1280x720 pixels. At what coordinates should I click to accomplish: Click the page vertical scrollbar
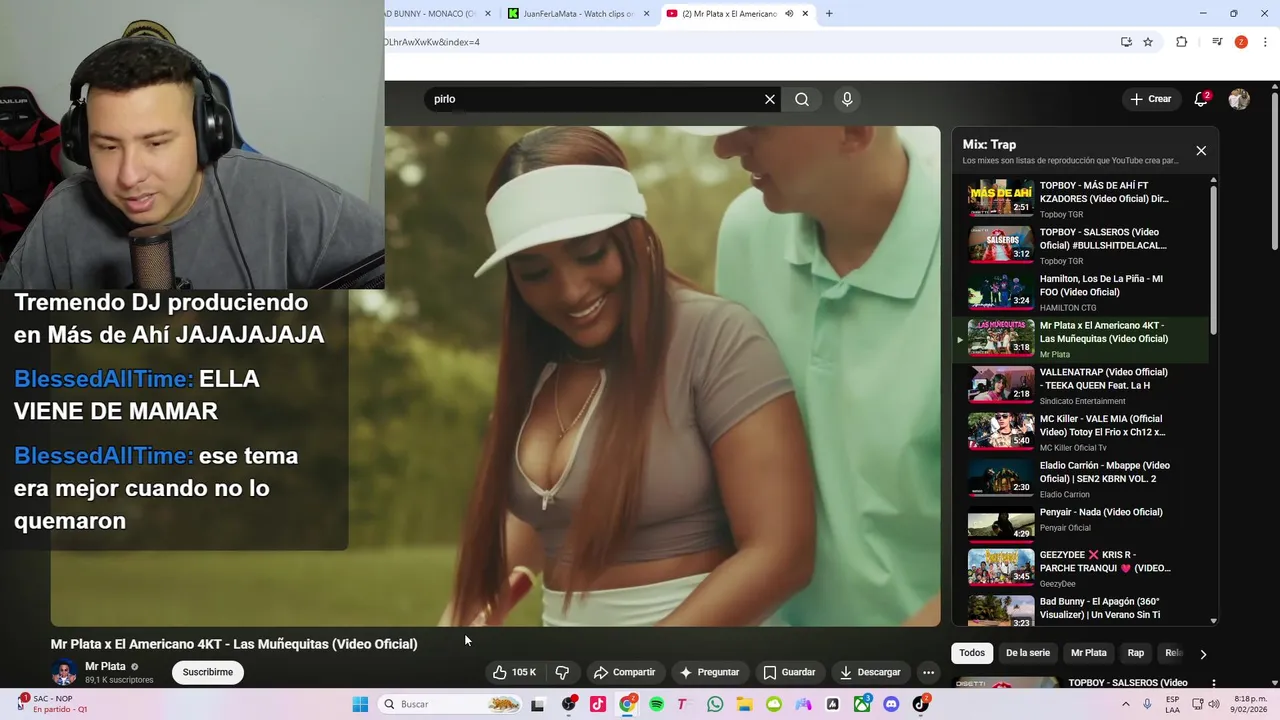pyautogui.click(x=1275, y=170)
